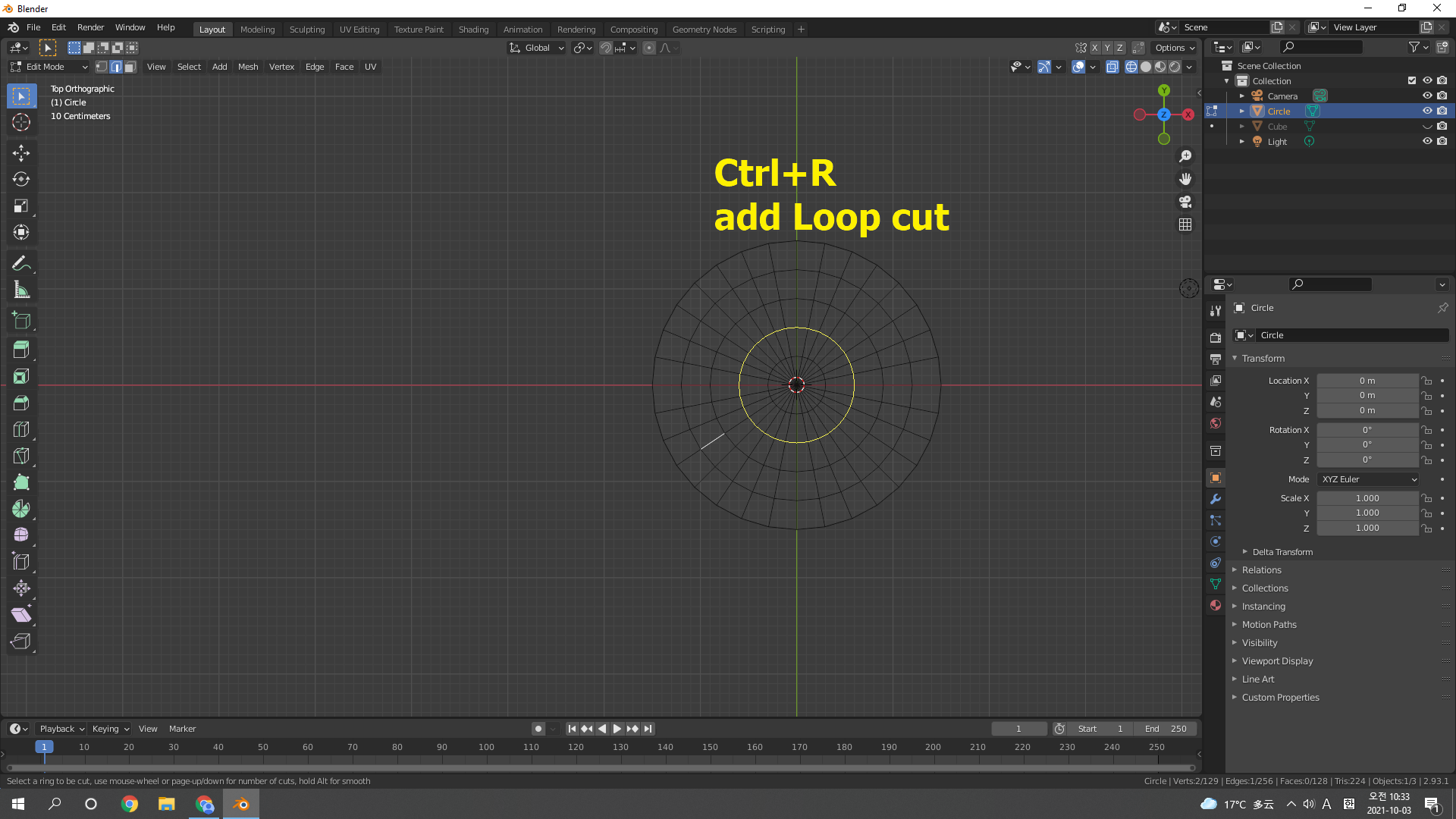The width and height of the screenshot is (1456, 819).
Task: Select the Move tool in toolbar
Action: pos(21,153)
